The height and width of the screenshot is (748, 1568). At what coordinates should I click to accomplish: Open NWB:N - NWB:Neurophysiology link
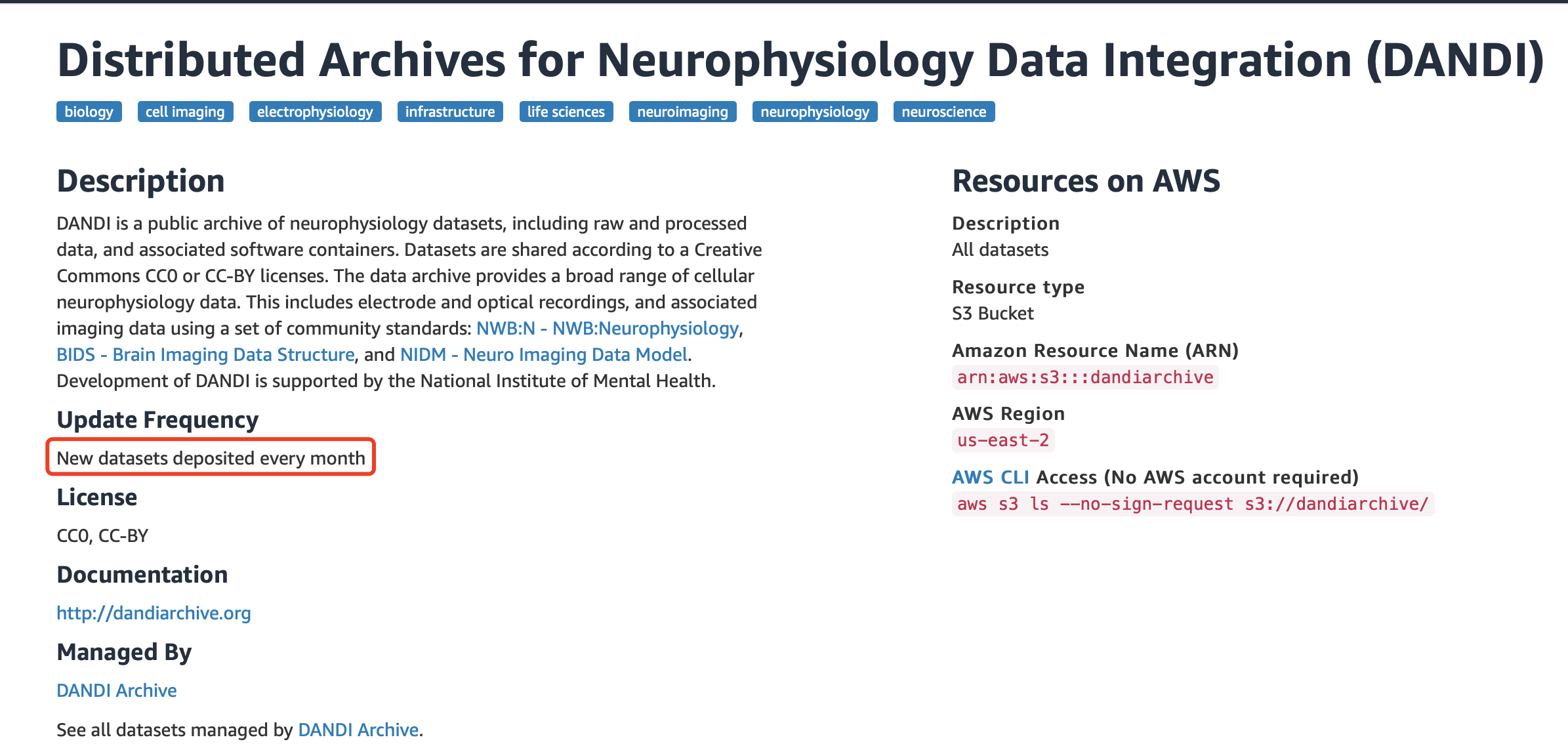607,328
